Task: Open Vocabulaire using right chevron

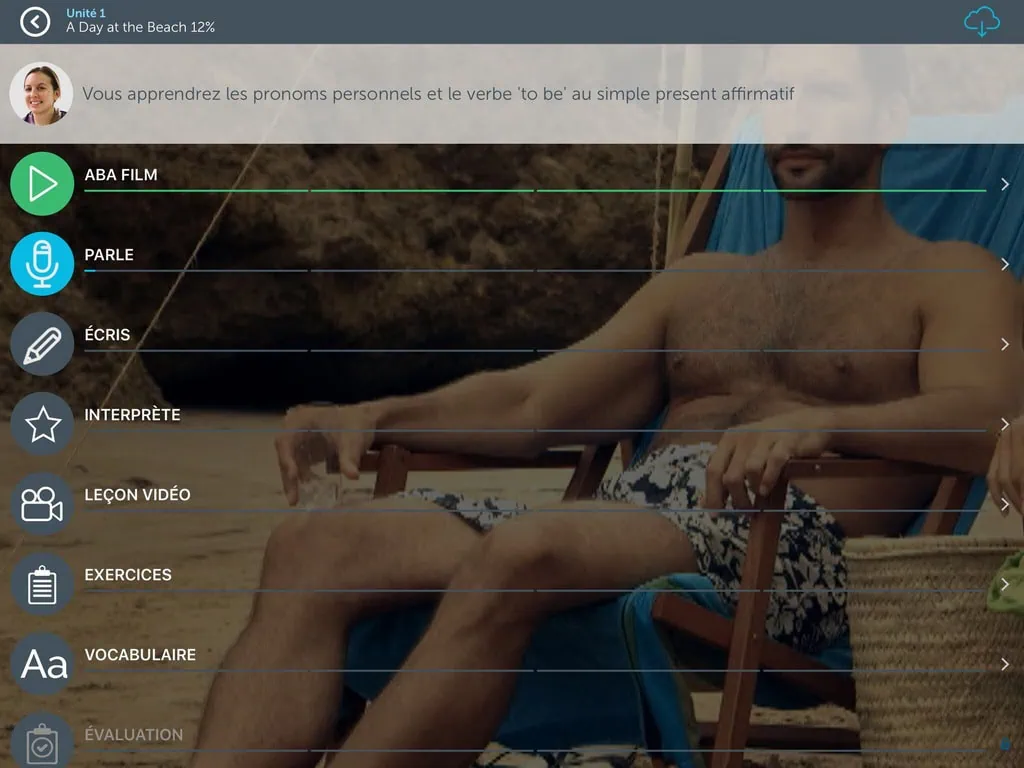Action: (x=1005, y=664)
